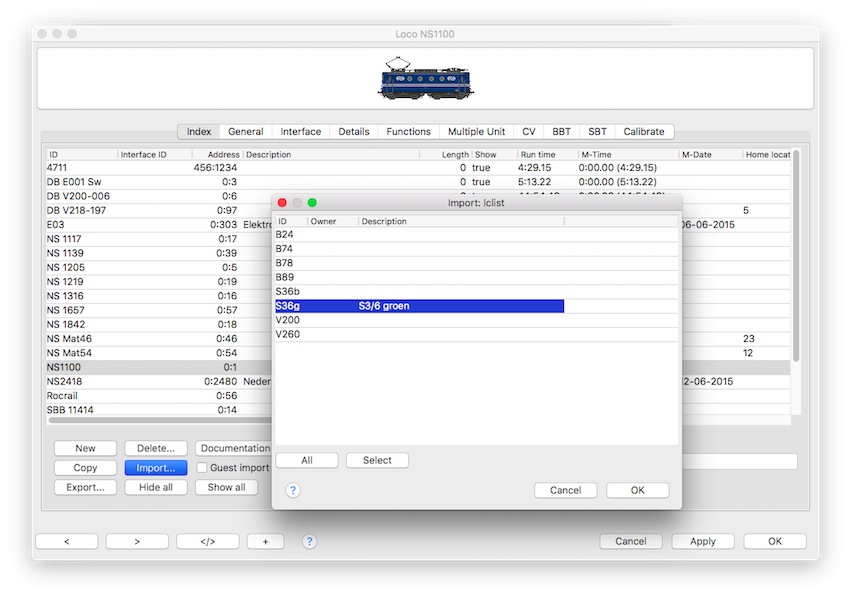Open the Calibrate tab

tap(643, 132)
